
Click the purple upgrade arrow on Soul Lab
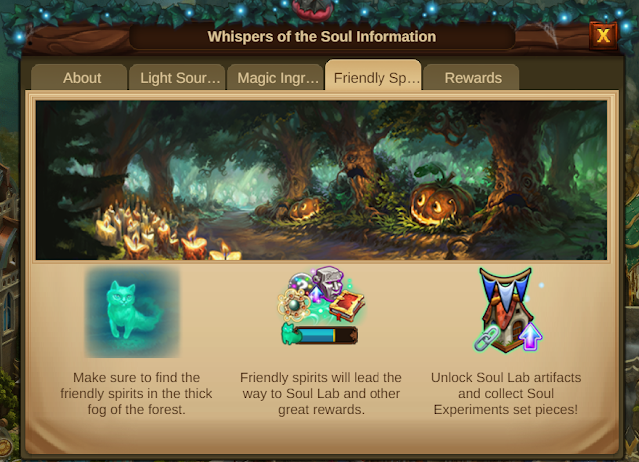(530, 337)
